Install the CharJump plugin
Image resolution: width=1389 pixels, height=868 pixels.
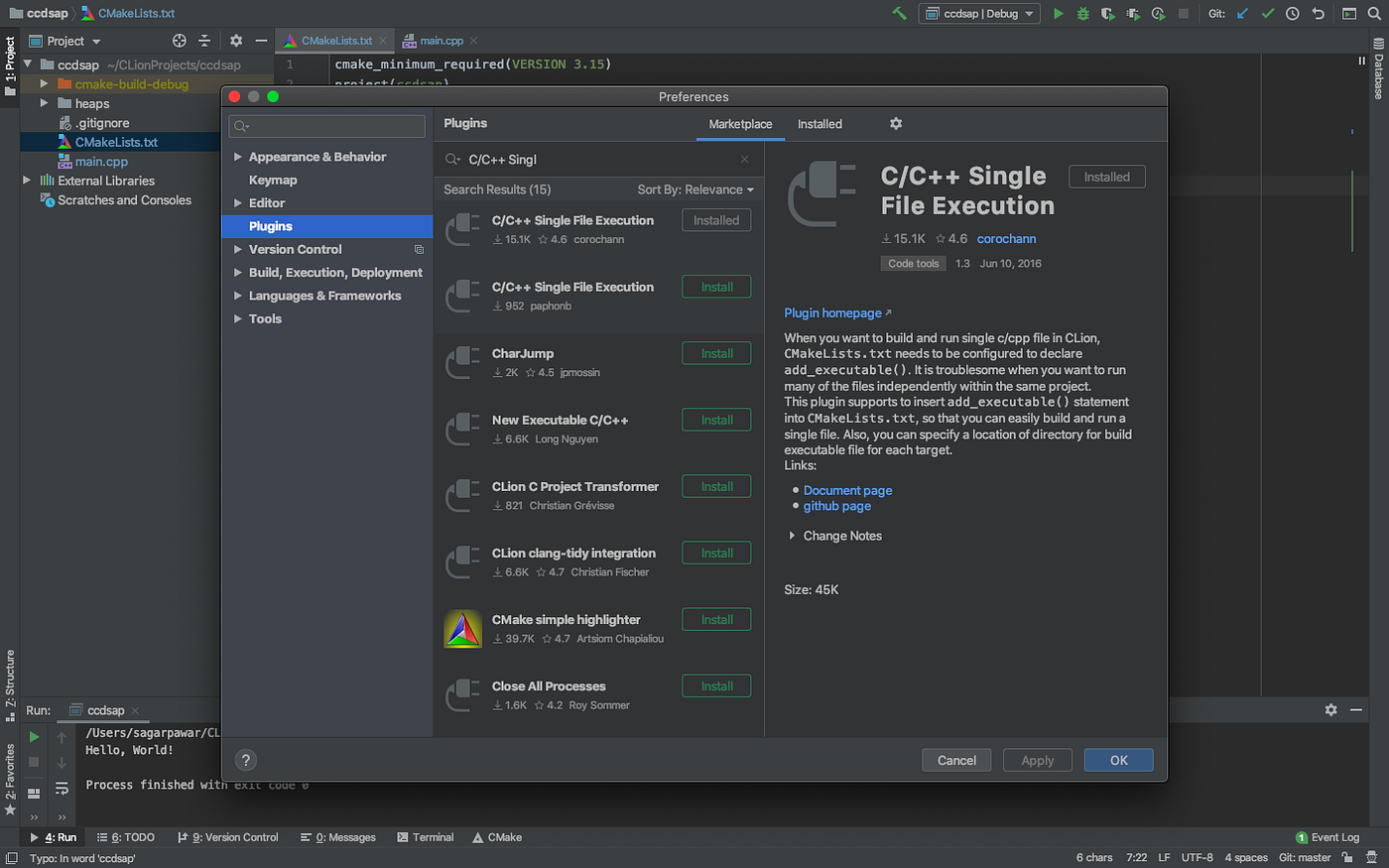716,353
